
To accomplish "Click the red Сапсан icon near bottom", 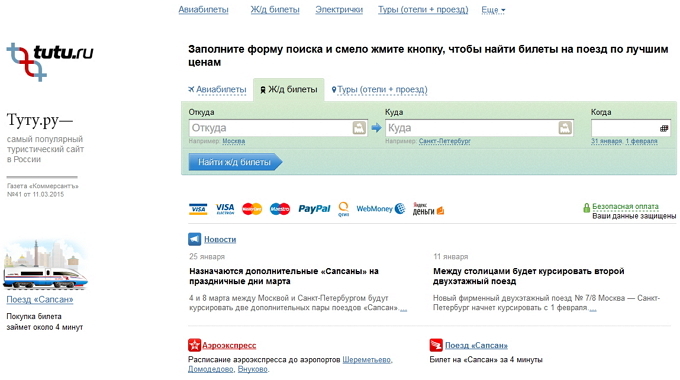I will [436, 345].
